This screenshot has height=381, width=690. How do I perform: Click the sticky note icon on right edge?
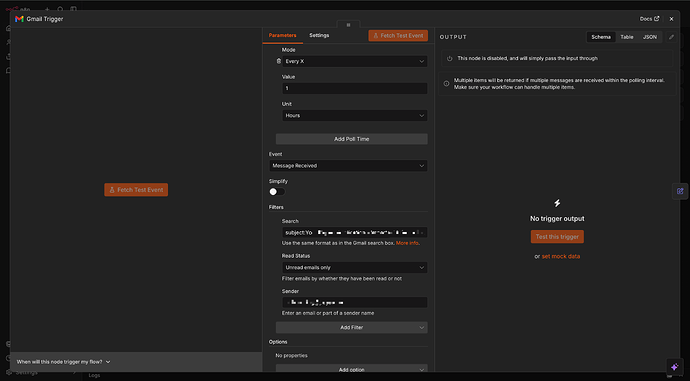point(680,191)
